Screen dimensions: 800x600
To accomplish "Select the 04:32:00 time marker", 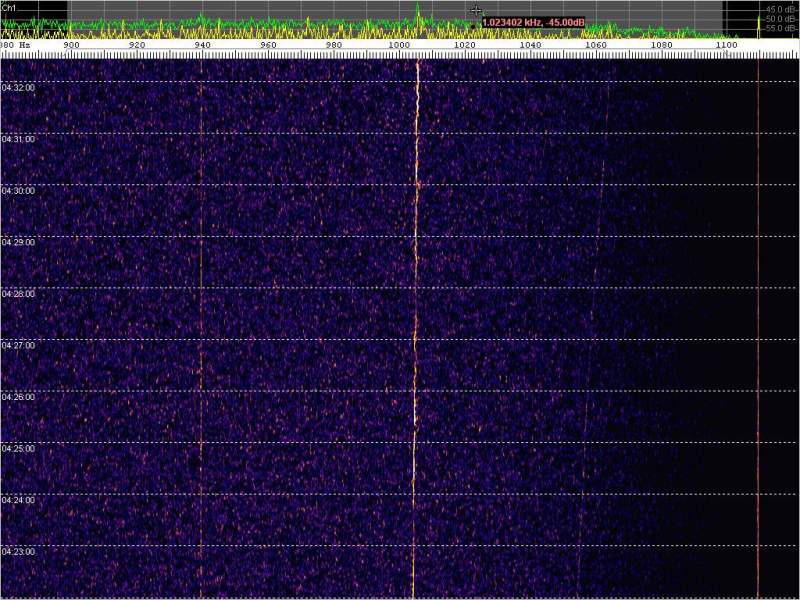I will click(18, 88).
